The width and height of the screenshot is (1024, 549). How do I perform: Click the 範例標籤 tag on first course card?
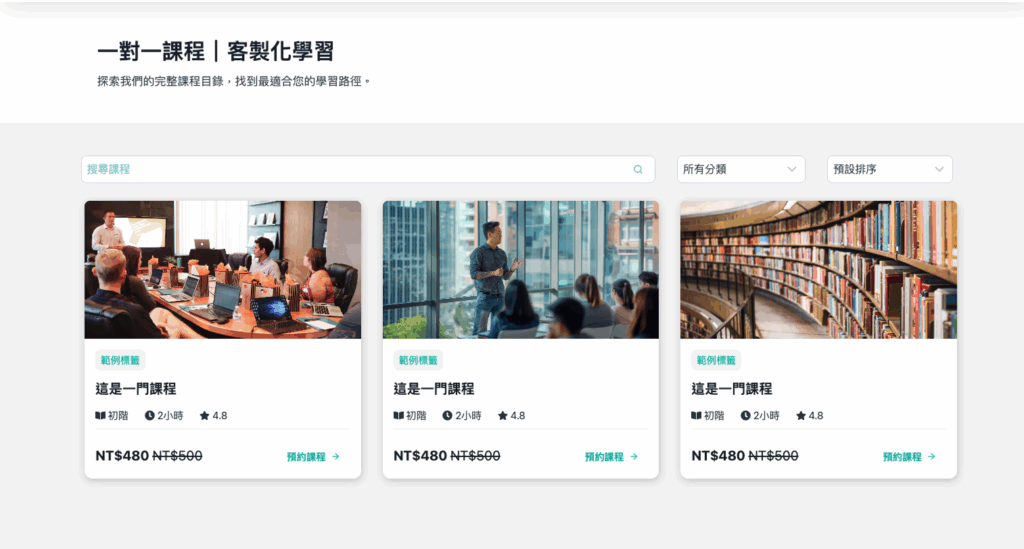120,360
